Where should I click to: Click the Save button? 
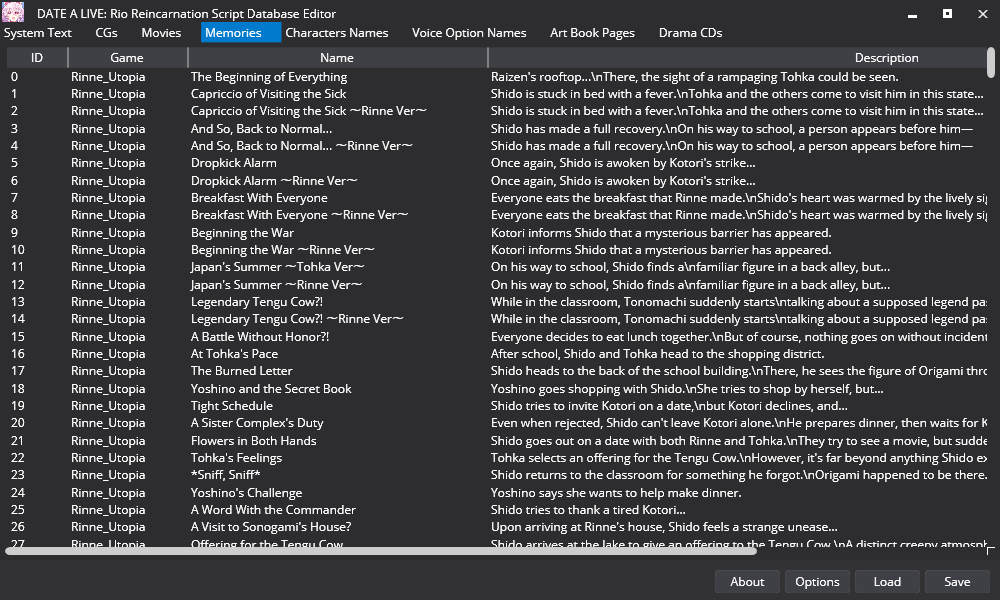click(x=957, y=582)
